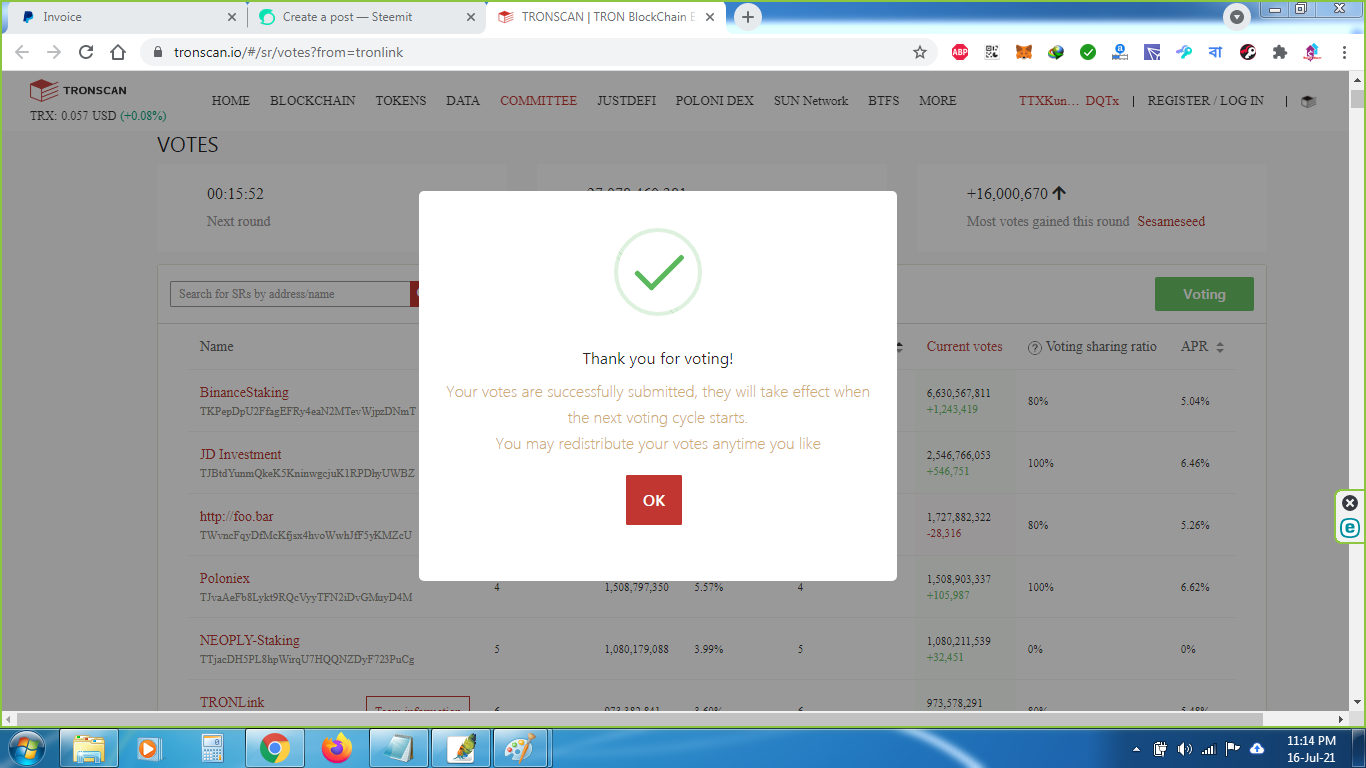Open Windows Explorer from the taskbar
The height and width of the screenshot is (768, 1366).
[89, 748]
